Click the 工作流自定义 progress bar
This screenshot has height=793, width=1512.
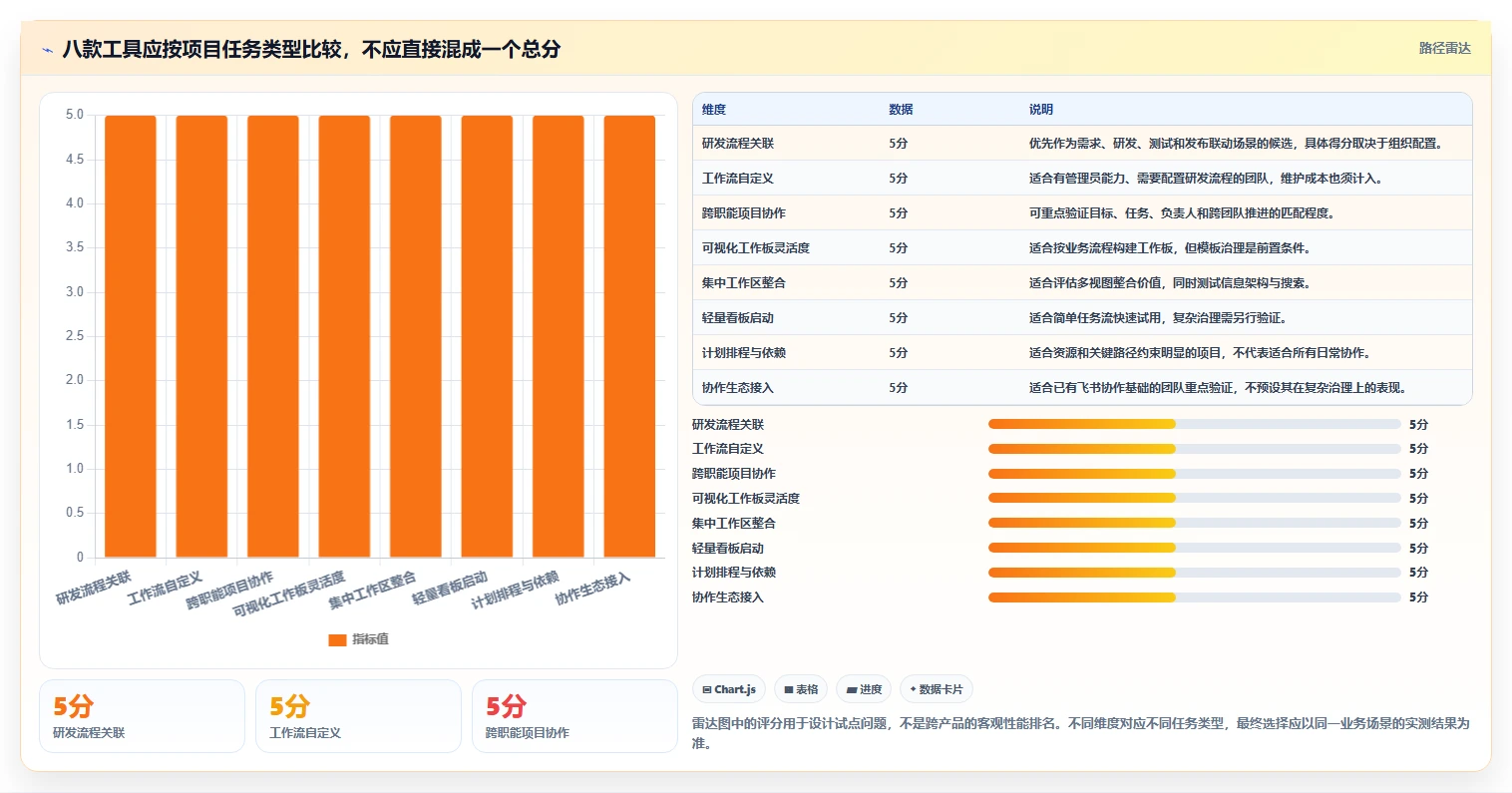[1195, 449]
